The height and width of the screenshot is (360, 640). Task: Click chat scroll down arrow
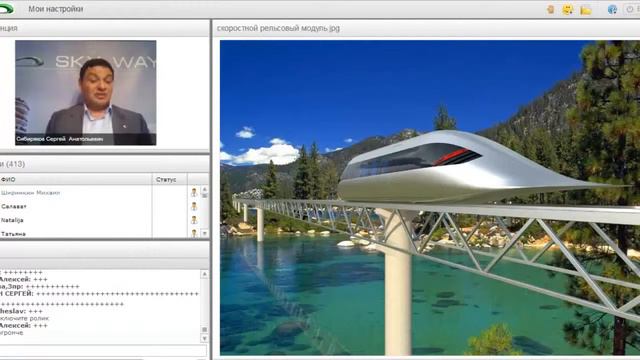click(204, 338)
